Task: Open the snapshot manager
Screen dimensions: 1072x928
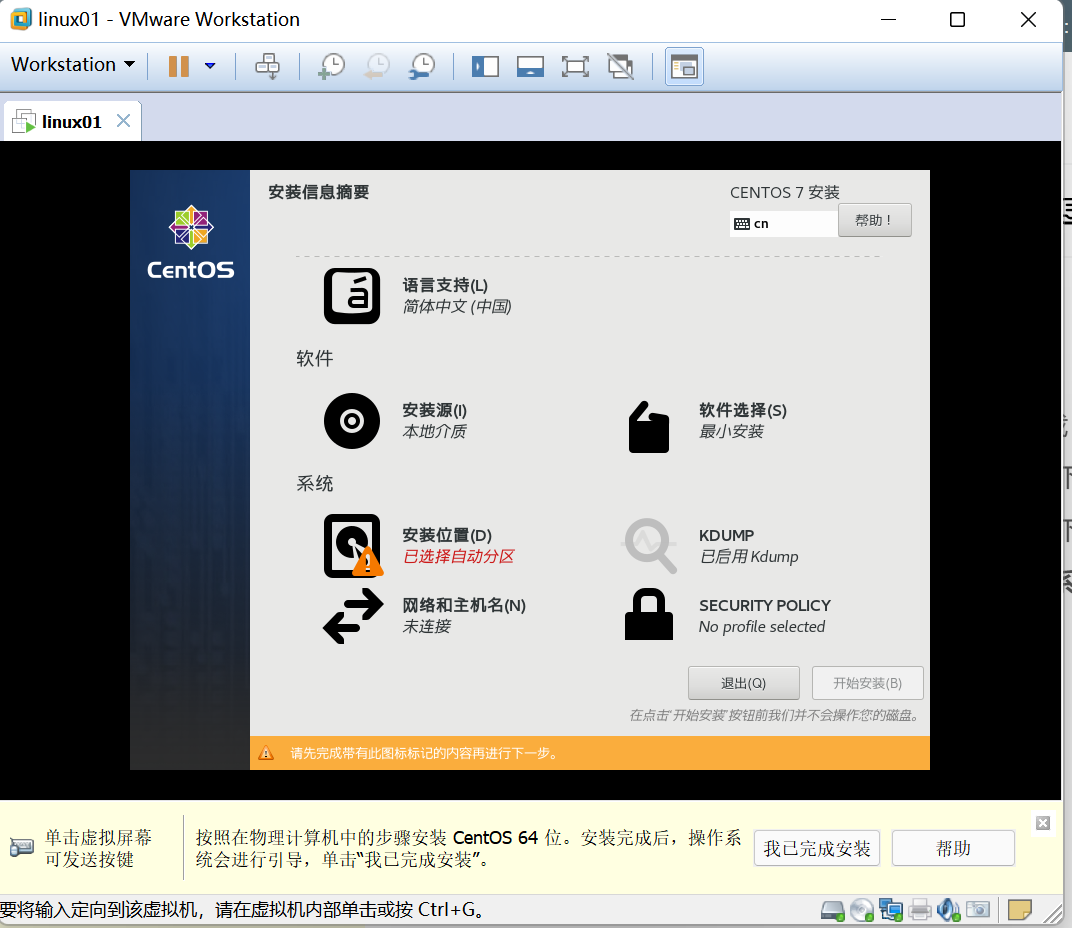Action: pyautogui.click(x=422, y=66)
